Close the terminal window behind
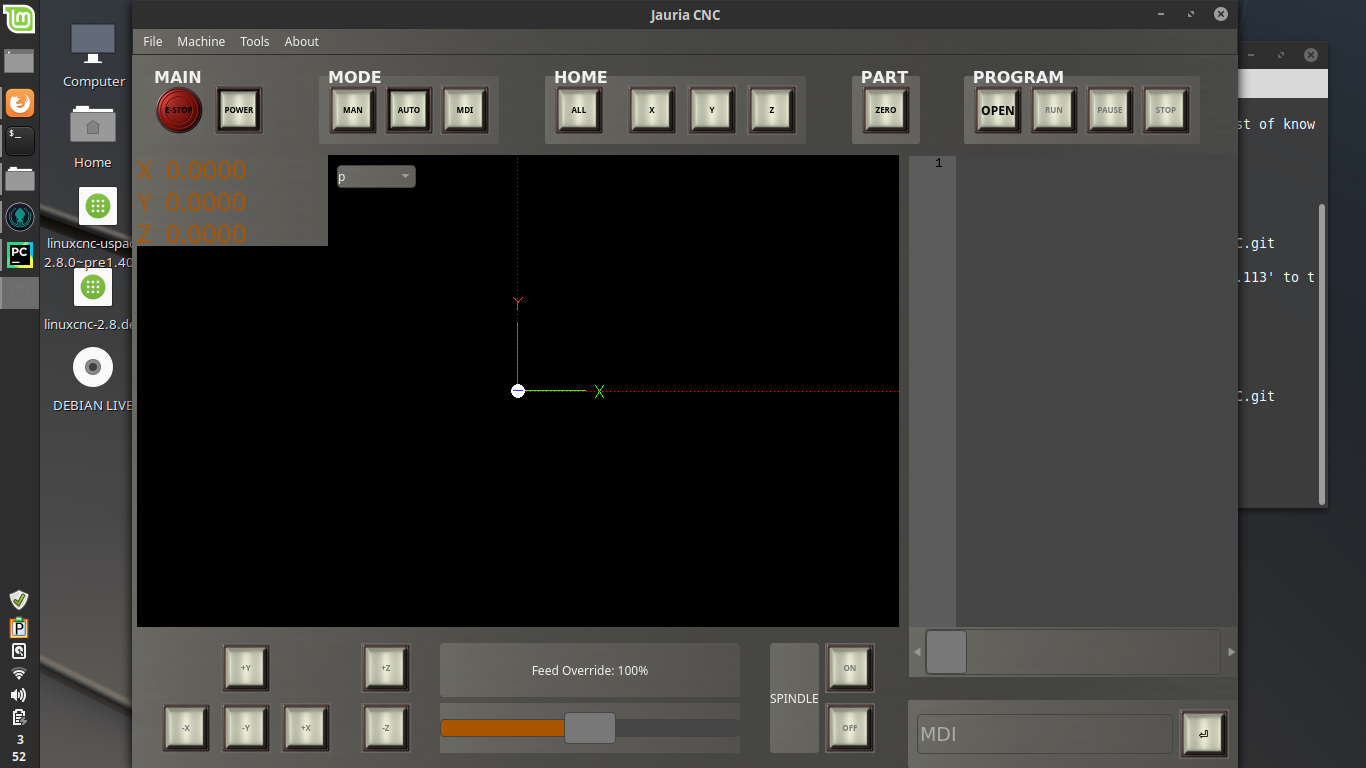 1311,56
